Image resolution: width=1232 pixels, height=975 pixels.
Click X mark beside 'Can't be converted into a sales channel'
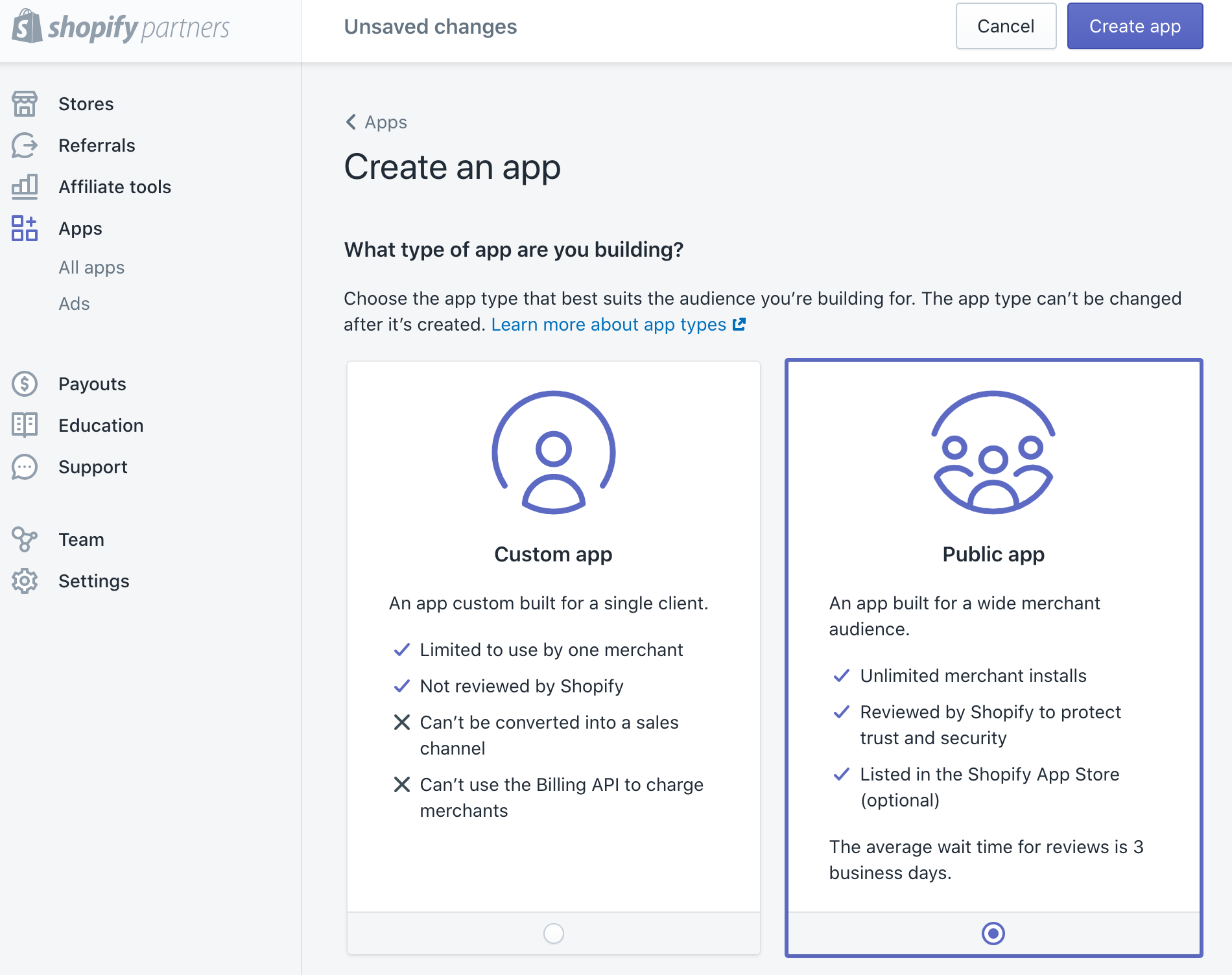pyautogui.click(x=402, y=722)
